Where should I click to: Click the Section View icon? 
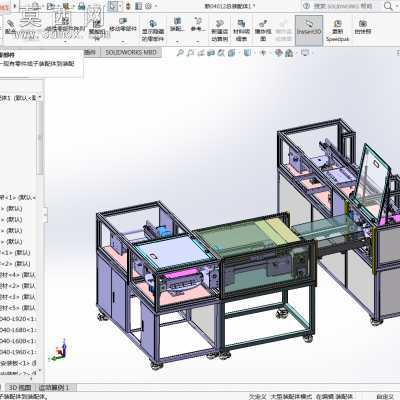211,53
